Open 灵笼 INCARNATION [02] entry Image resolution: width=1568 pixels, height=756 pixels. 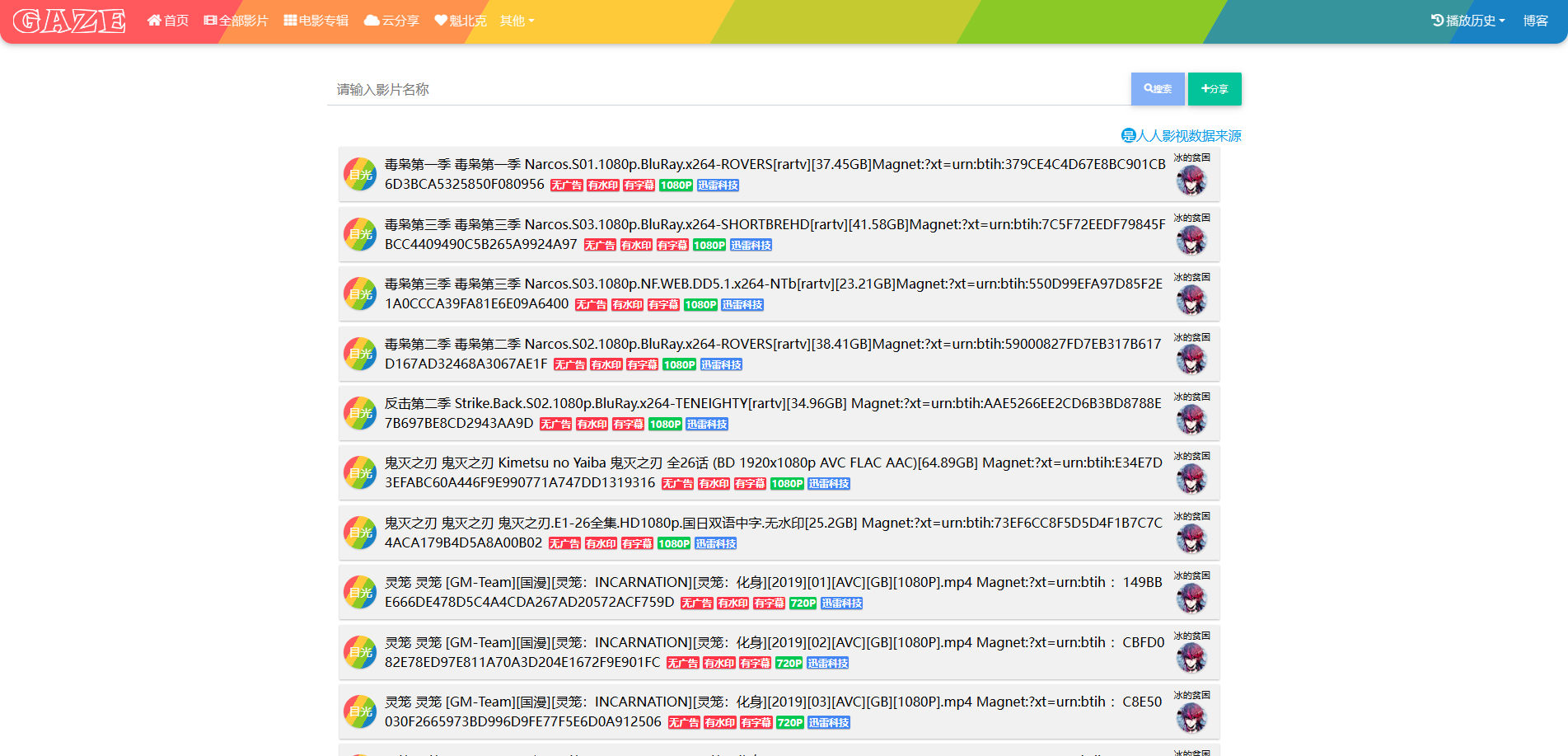tap(775, 652)
